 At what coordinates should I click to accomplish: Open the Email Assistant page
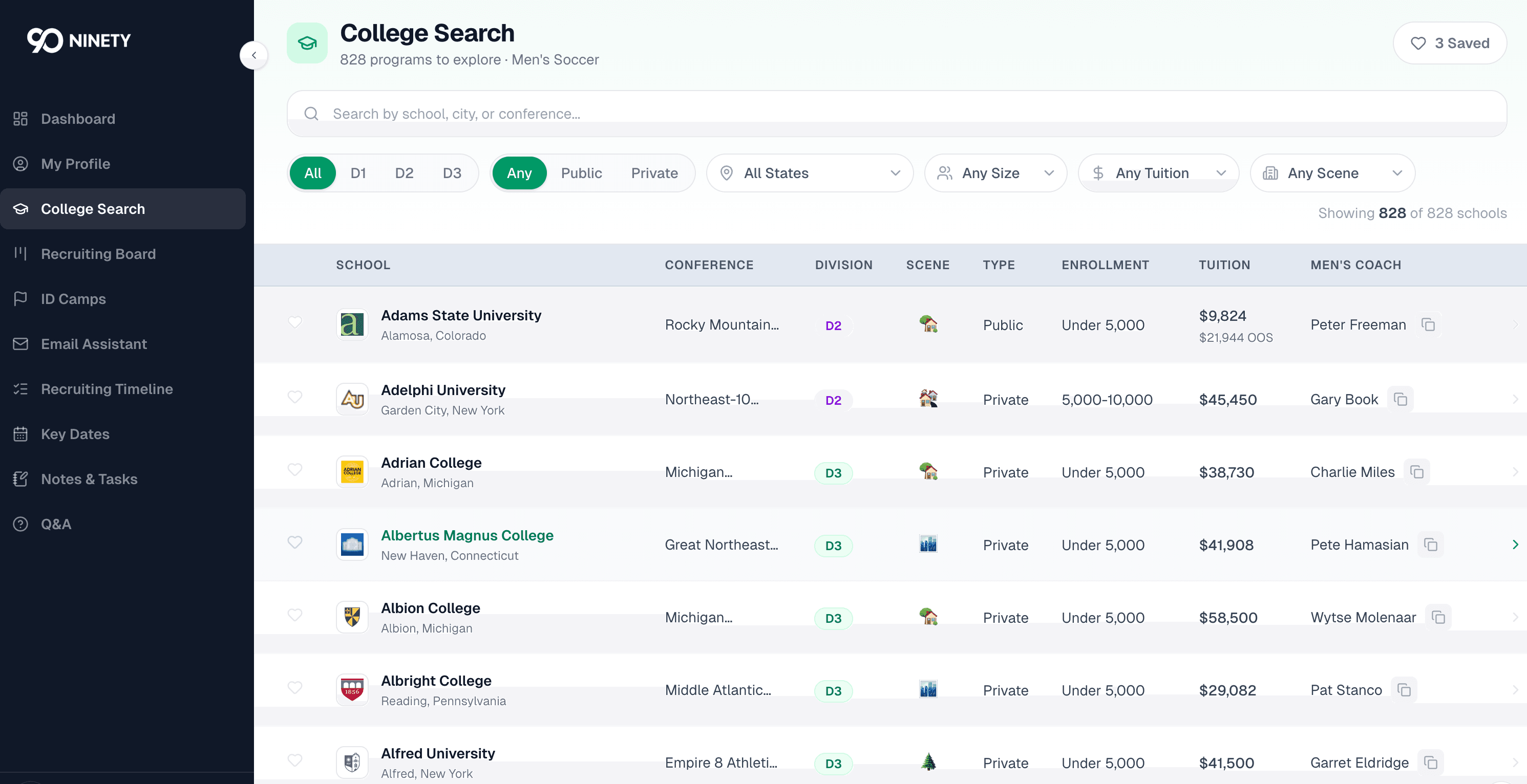coord(123,344)
